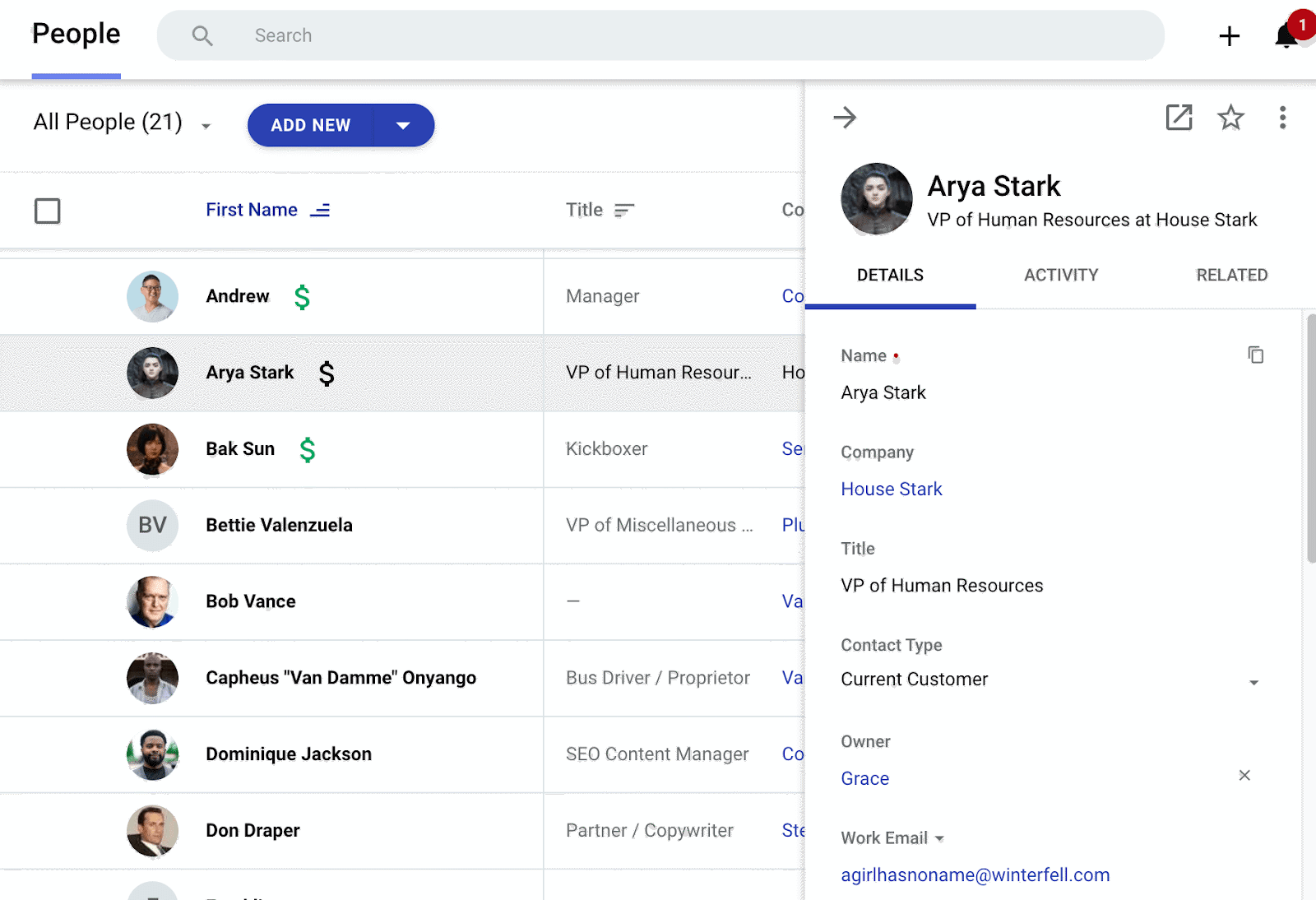Open the House Stark company link
Viewport: 1316px width, 900px height.
892,489
